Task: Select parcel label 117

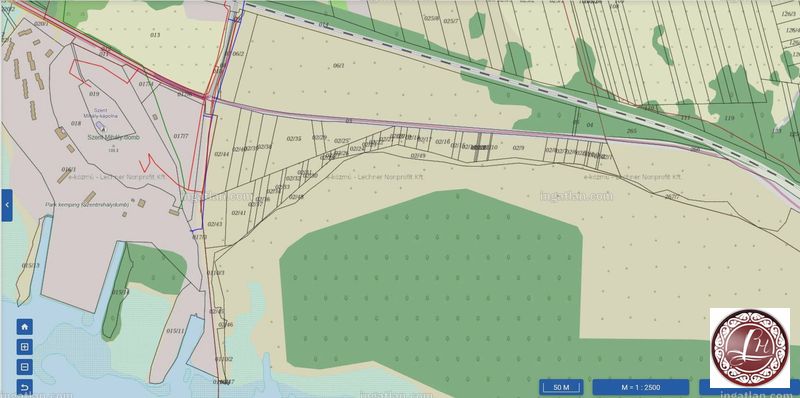Action: tap(686, 117)
